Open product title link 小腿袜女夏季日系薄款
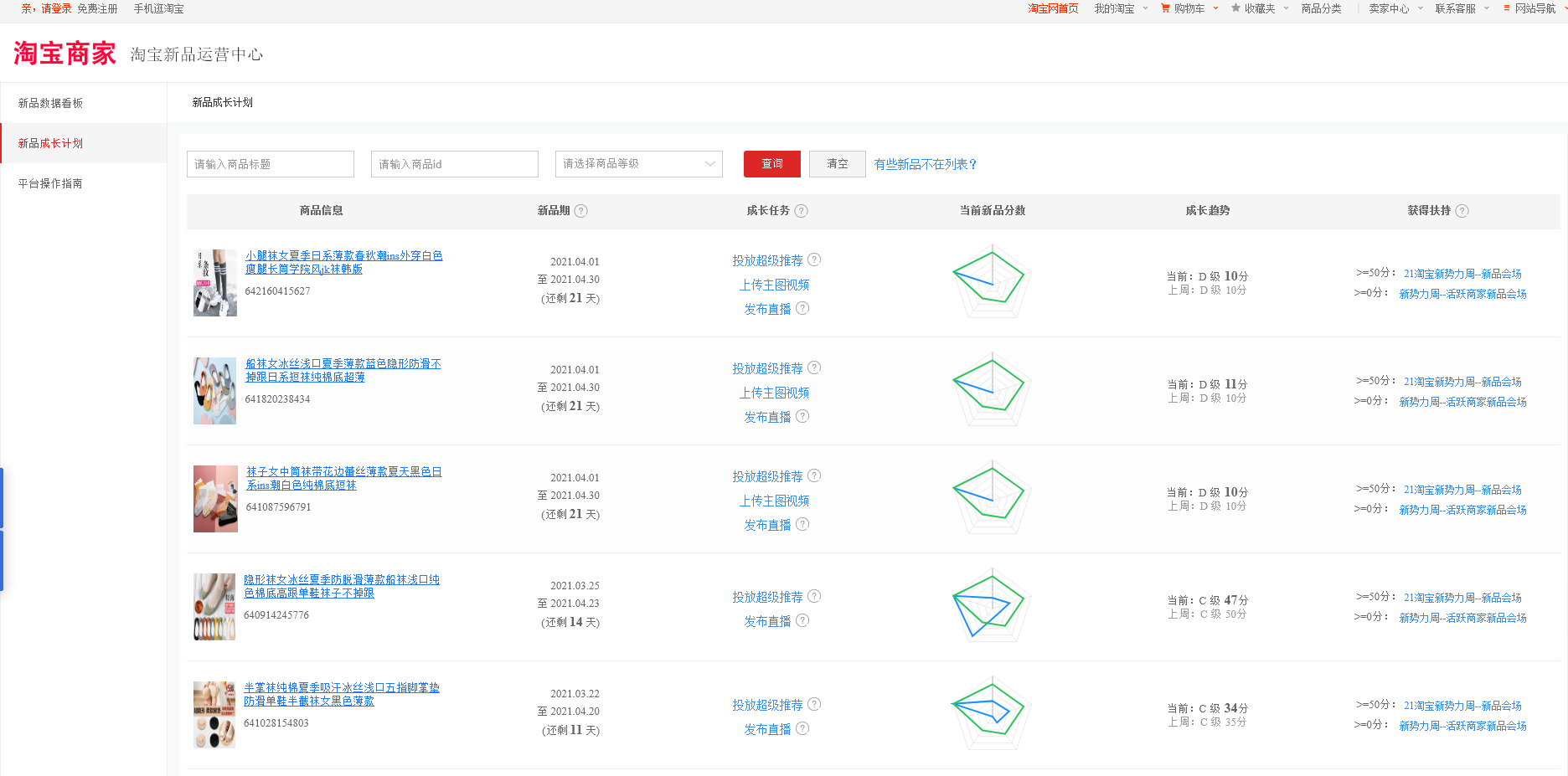This screenshot has width=1568, height=776. pyautogui.click(x=343, y=262)
